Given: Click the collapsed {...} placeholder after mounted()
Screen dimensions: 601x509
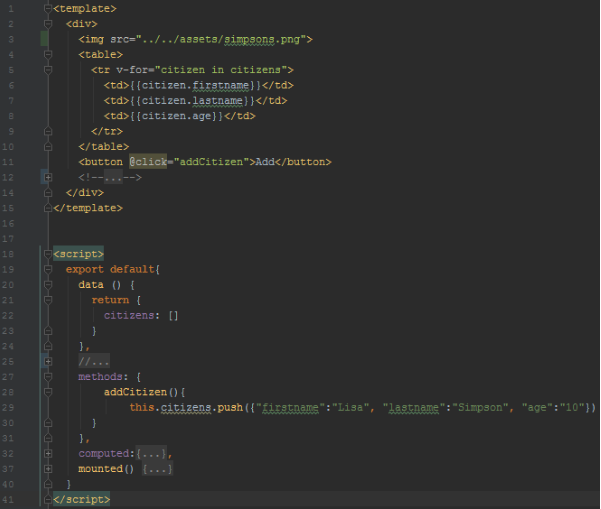Looking at the screenshot, I should pyautogui.click(x=158, y=468).
